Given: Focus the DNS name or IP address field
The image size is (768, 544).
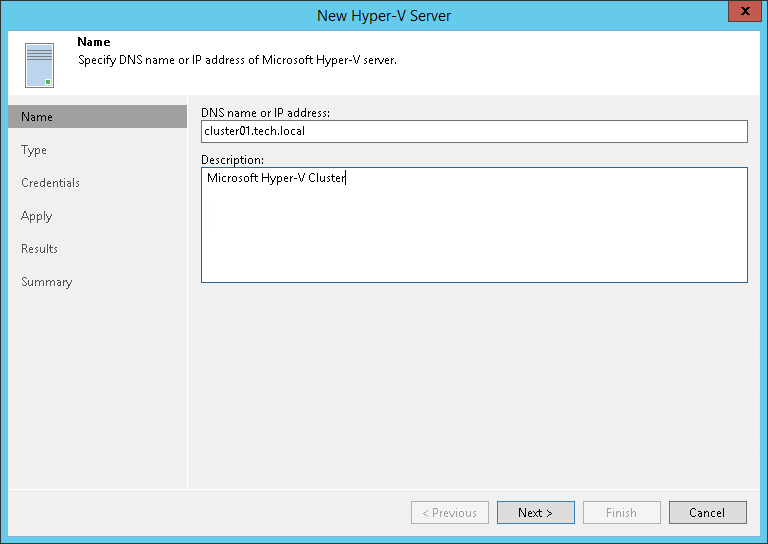Looking at the screenshot, I should click(474, 132).
